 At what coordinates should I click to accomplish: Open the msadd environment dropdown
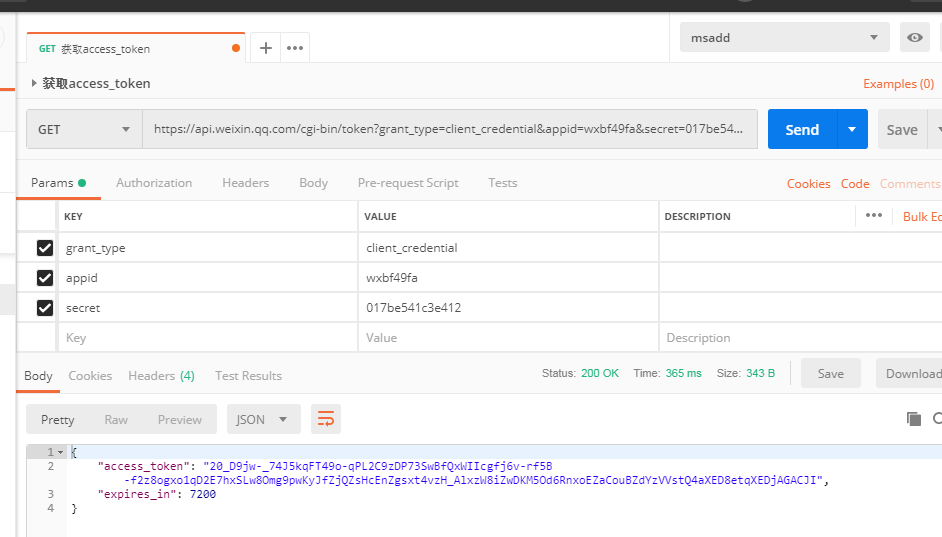click(784, 37)
